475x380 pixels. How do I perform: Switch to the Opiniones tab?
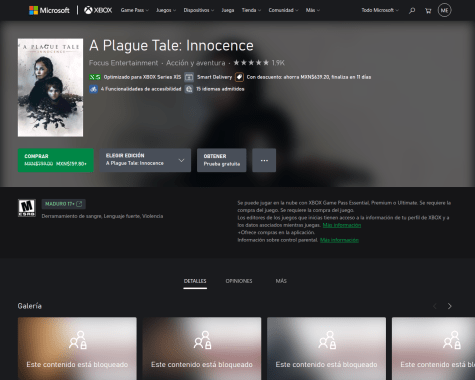[239, 281]
